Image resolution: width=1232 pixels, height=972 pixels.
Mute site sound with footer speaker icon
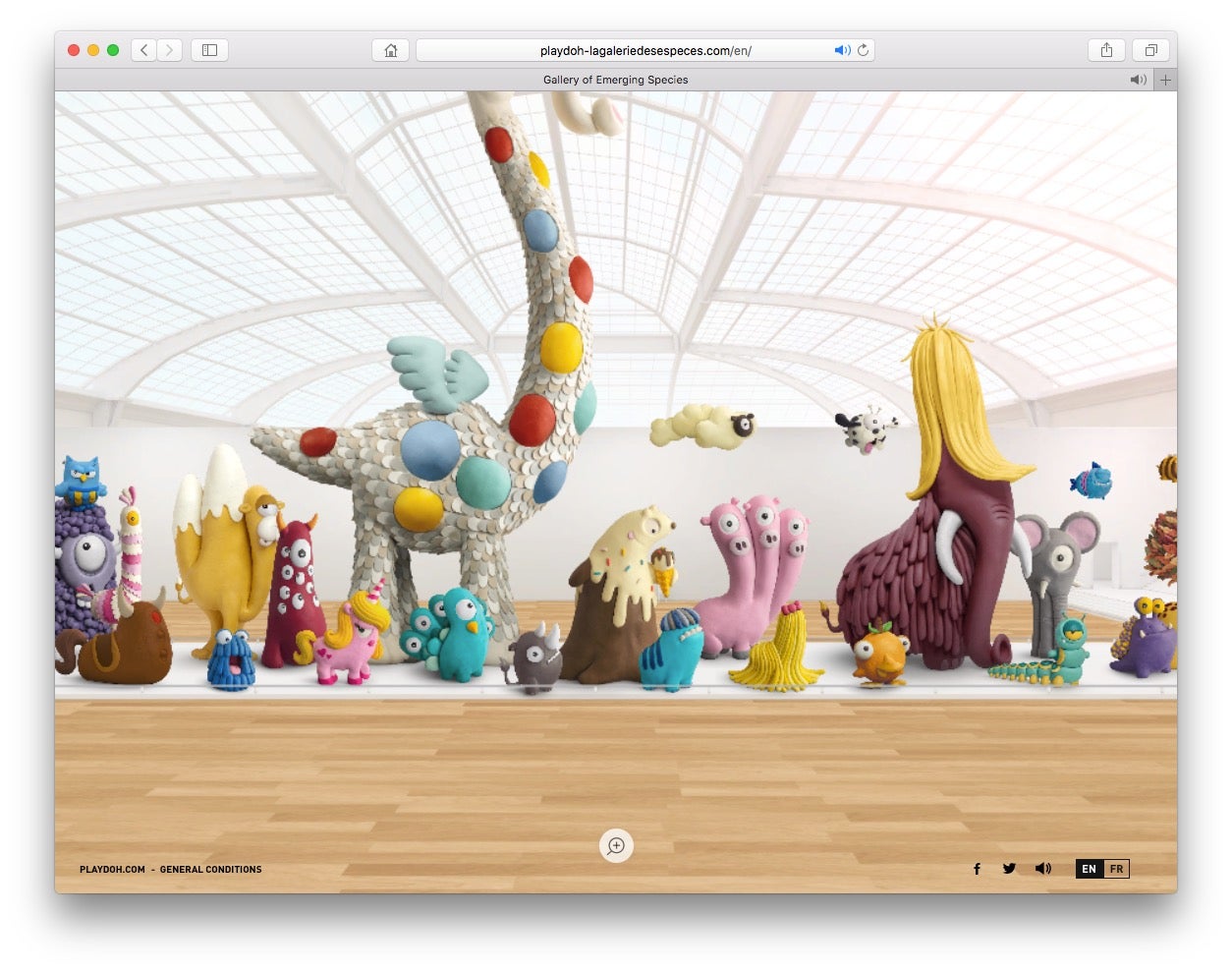[1042, 869]
